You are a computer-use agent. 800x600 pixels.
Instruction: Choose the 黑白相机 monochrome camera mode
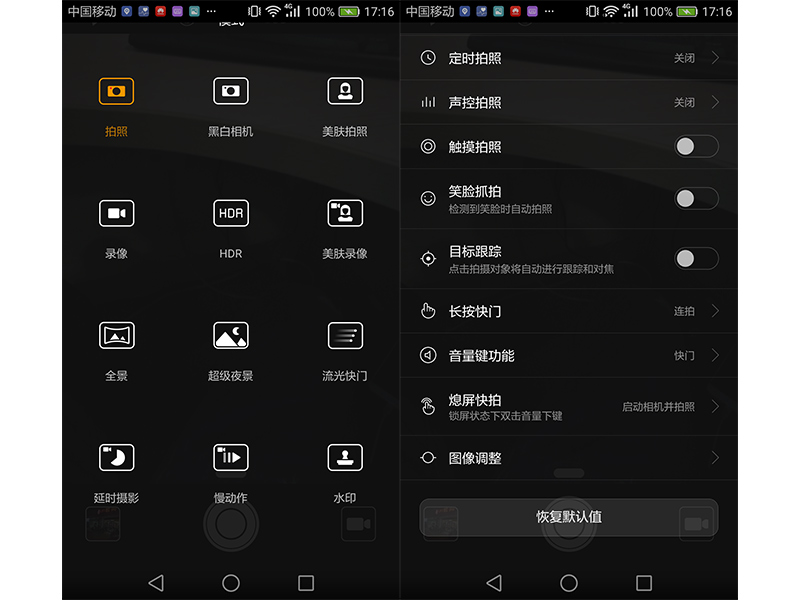[230, 91]
